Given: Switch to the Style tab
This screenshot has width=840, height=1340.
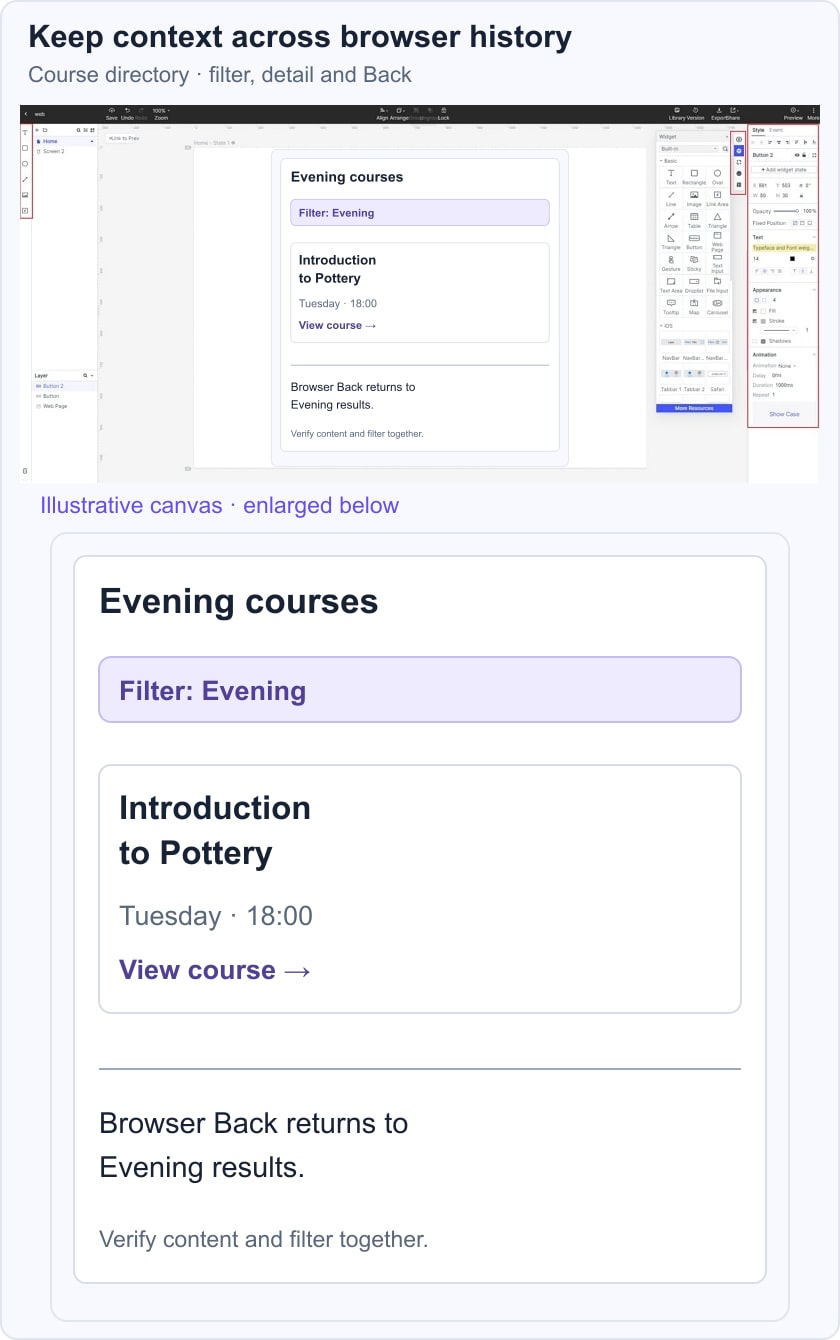Looking at the screenshot, I should (x=758, y=130).
